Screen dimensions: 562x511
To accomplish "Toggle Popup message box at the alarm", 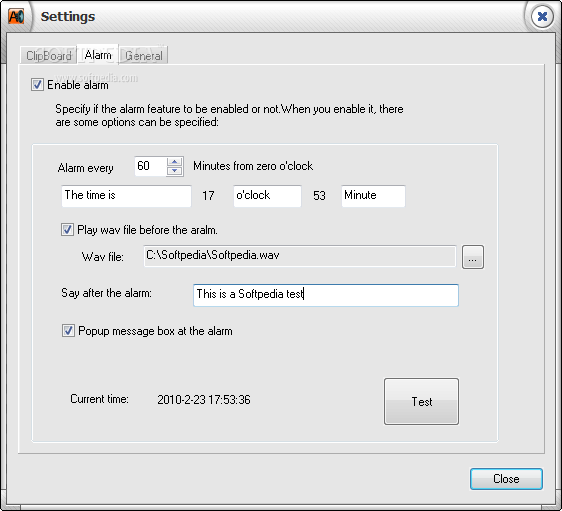I will pyautogui.click(x=68, y=330).
